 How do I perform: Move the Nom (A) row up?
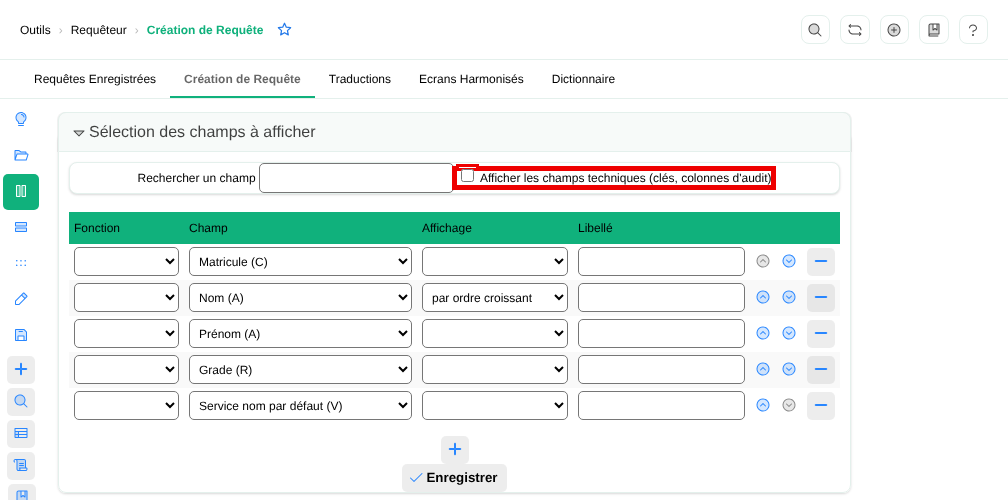tap(763, 298)
